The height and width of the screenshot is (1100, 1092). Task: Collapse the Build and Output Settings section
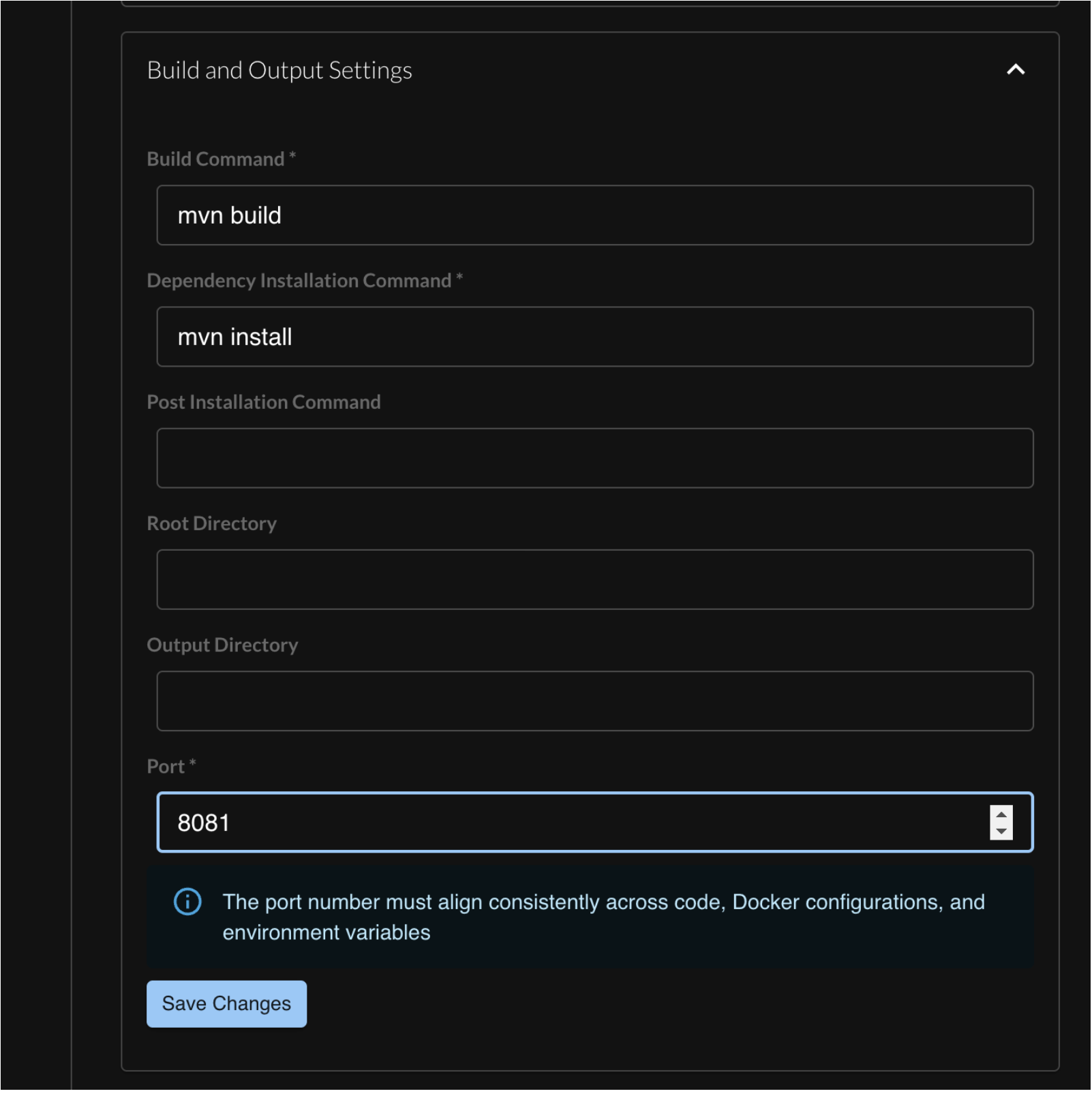point(1016,70)
